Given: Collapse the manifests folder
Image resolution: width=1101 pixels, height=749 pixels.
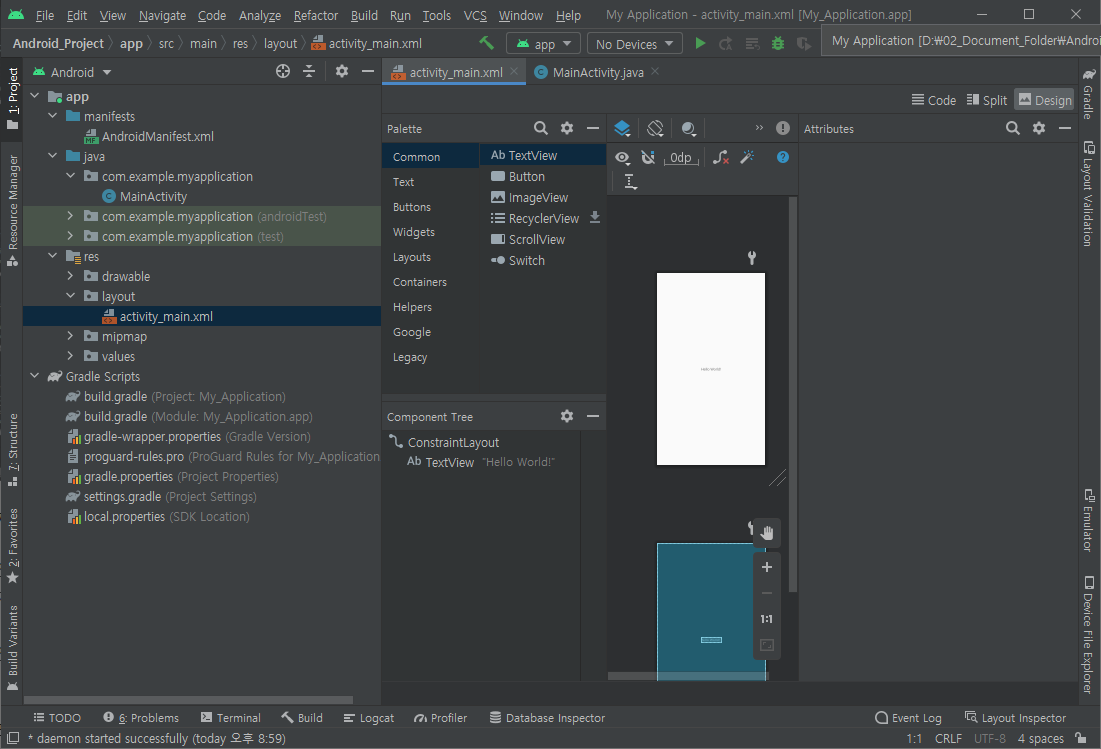Looking at the screenshot, I should click(53, 115).
